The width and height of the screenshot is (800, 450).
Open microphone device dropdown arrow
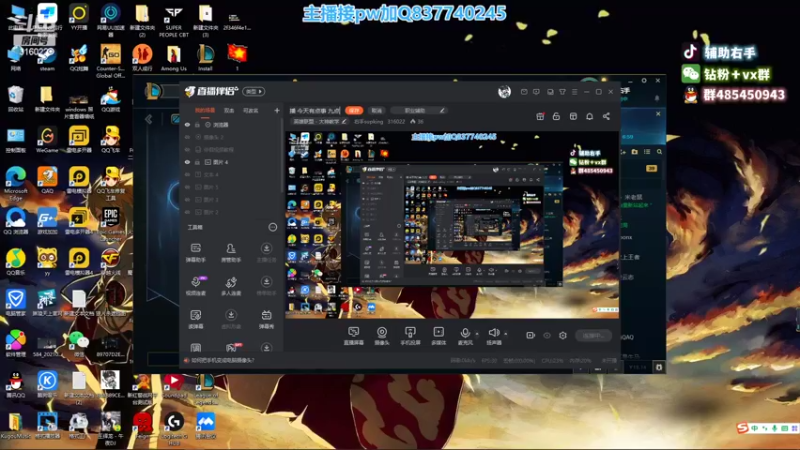(477, 334)
